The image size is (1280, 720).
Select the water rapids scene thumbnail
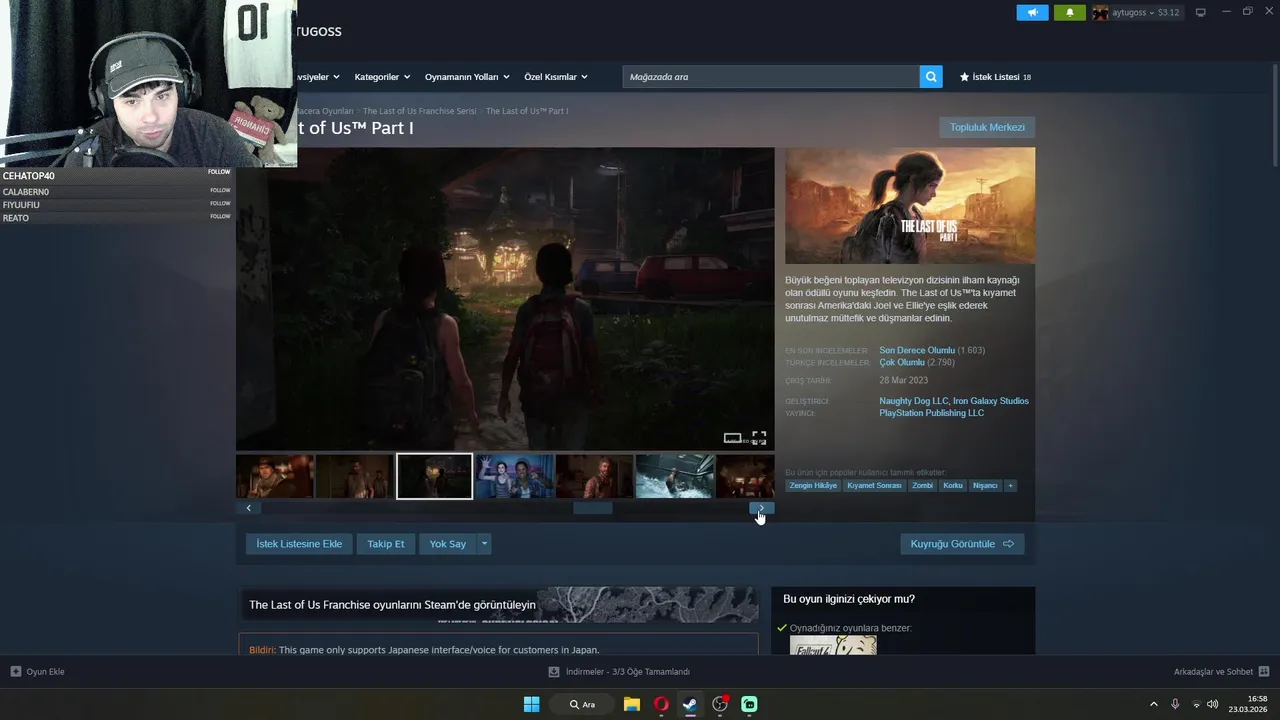coord(675,476)
